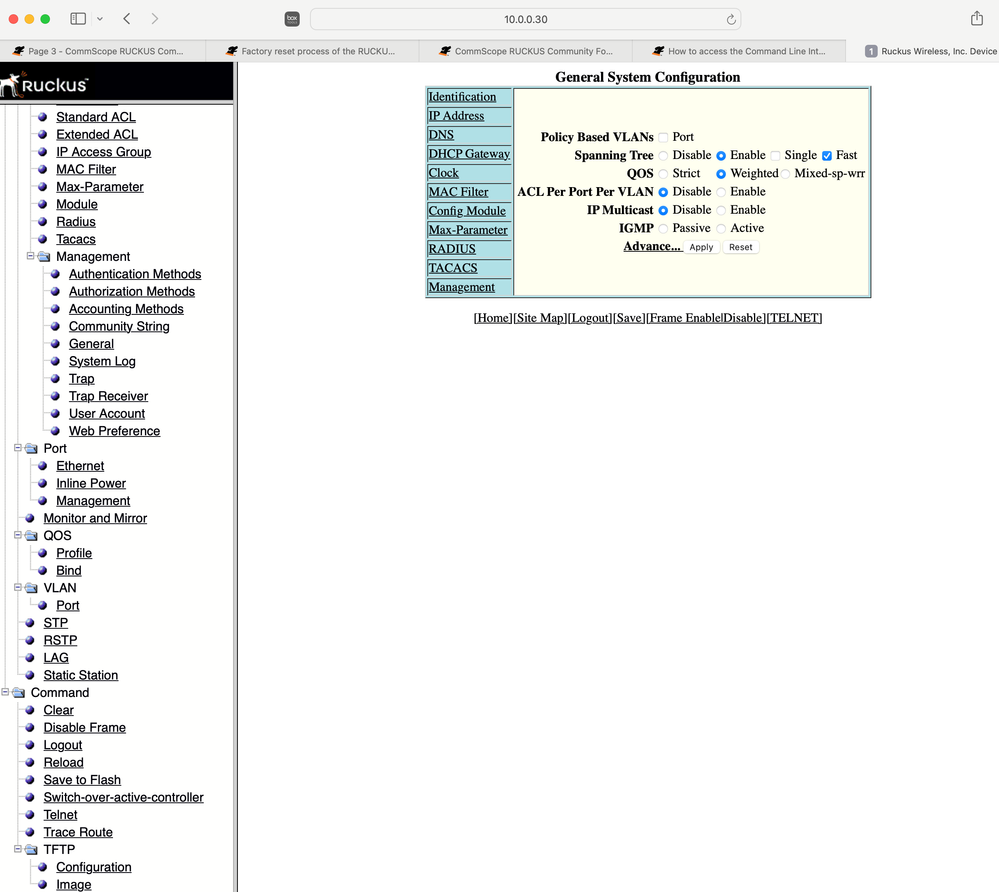This screenshot has width=999, height=892.
Task: Click the folder icon next to QOS
Action: pos(29,535)
